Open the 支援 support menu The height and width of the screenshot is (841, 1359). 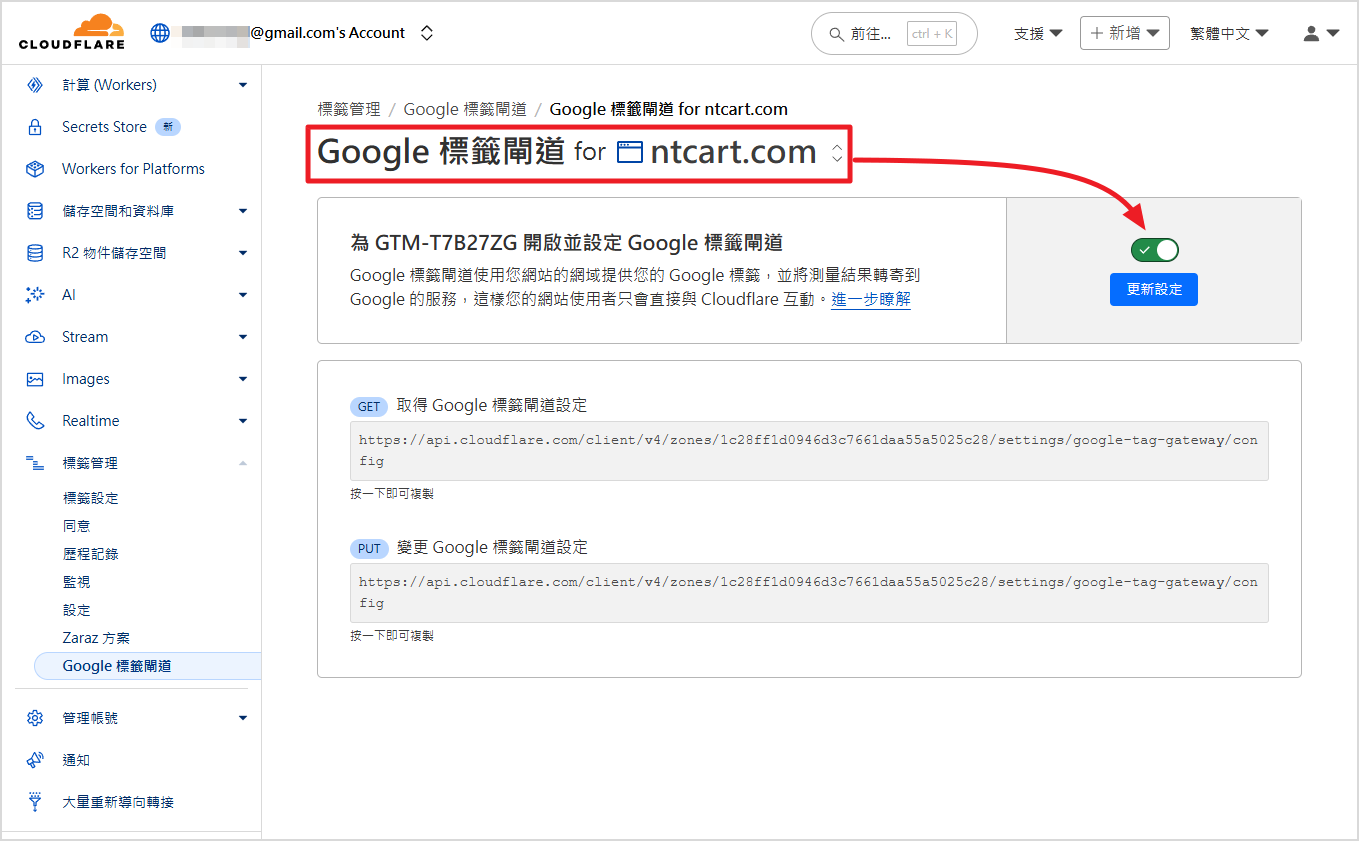pyautogui.click(x=1038, y=33)
